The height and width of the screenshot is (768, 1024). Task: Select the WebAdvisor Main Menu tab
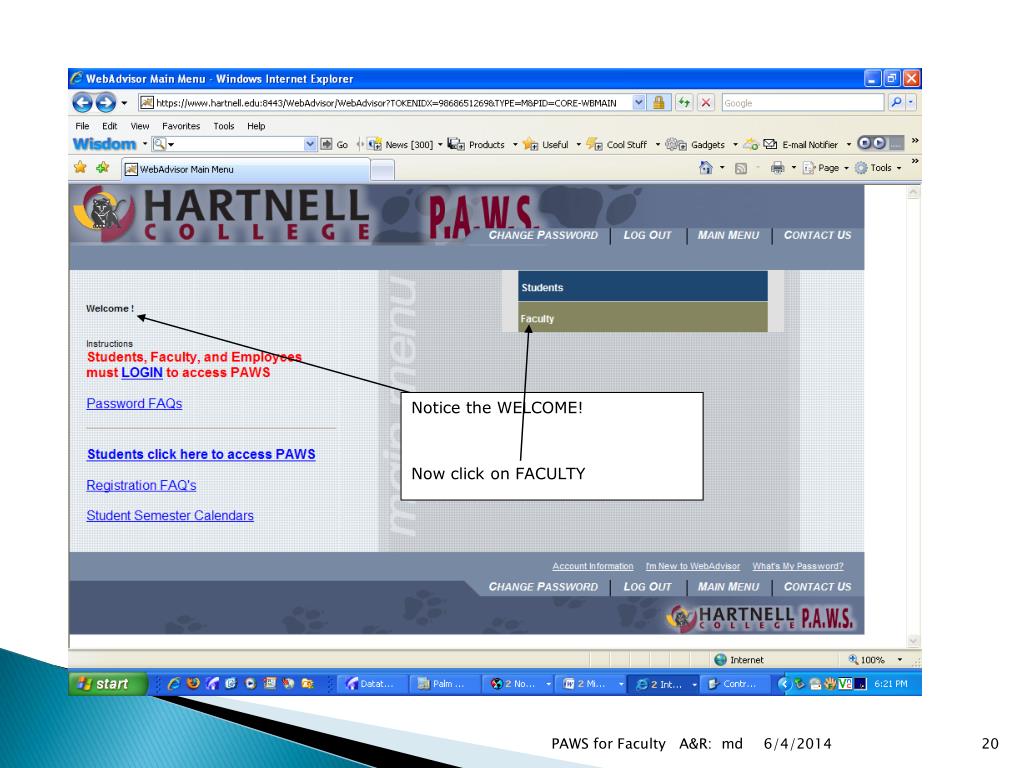[246, 169]
